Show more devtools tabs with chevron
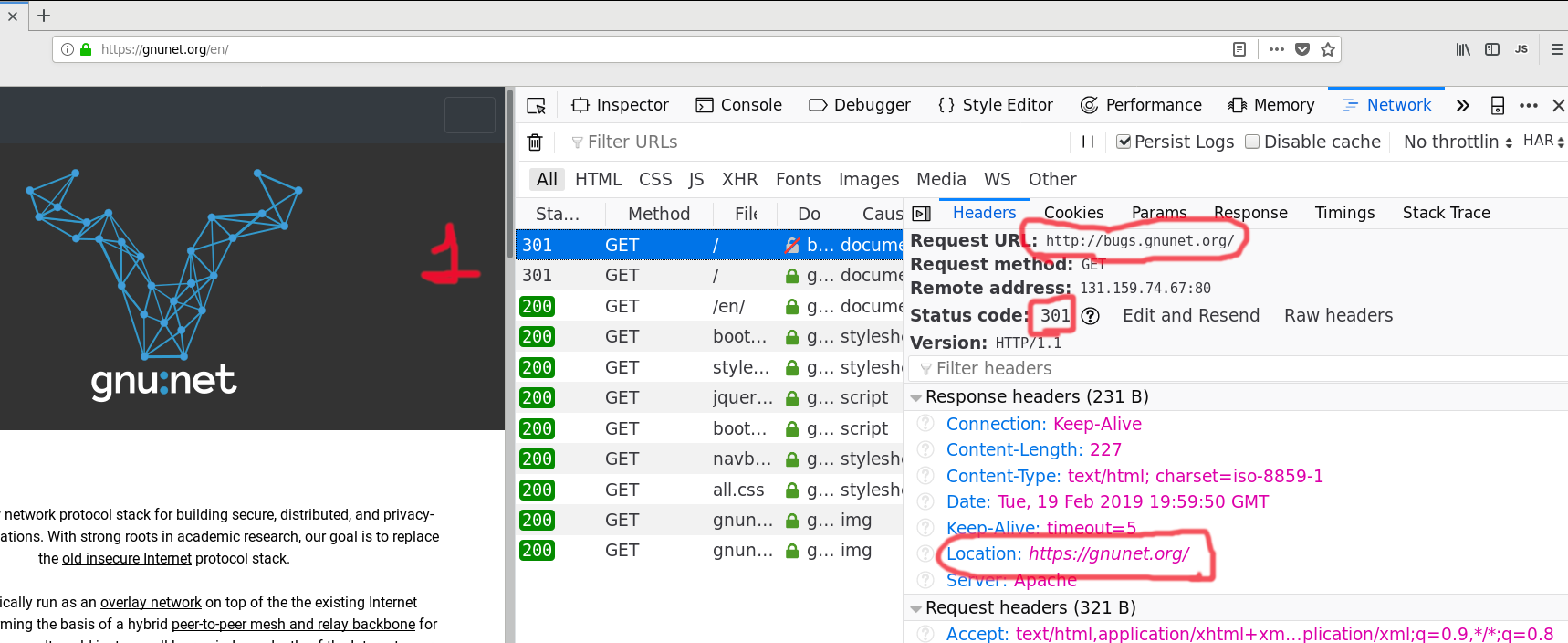The height and width of the screenshot is (643, 1568). click(1462, 106)
